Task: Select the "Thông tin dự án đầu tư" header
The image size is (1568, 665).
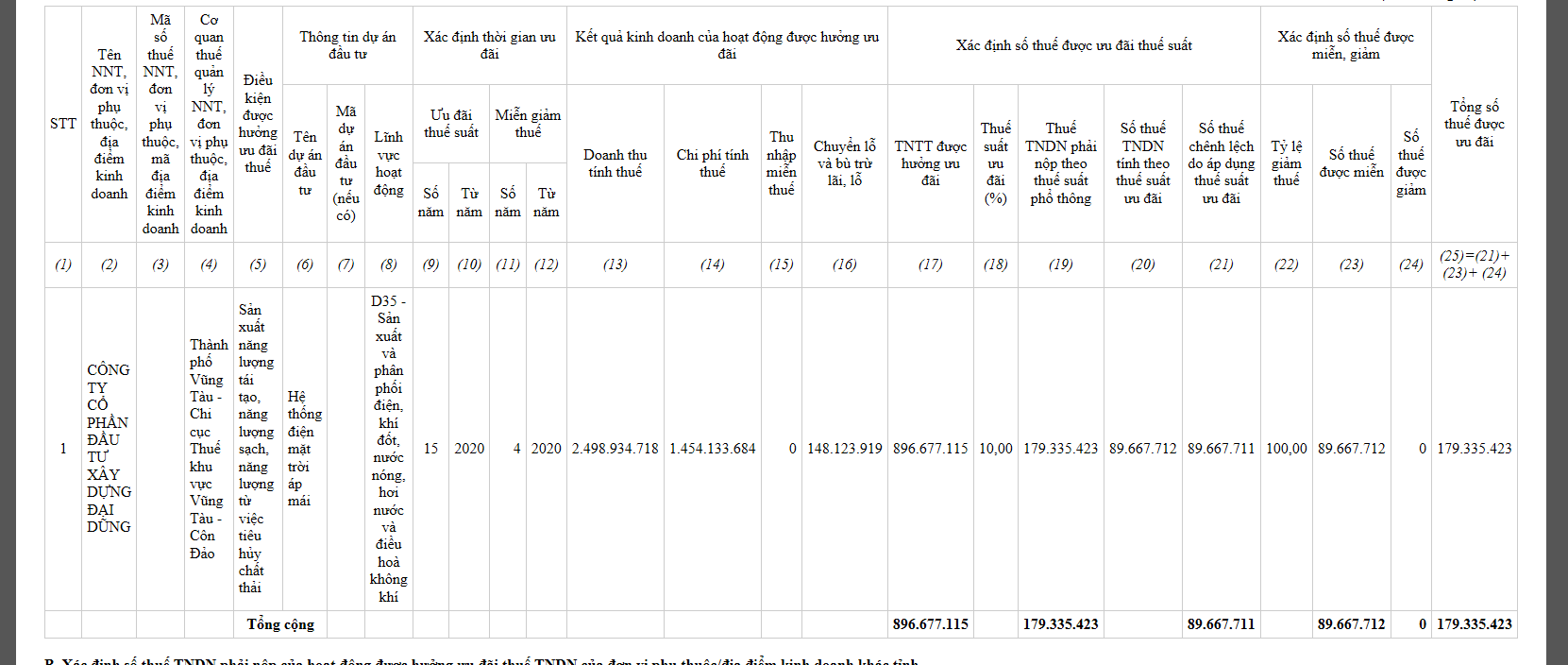Action: [x=347, y=45]
